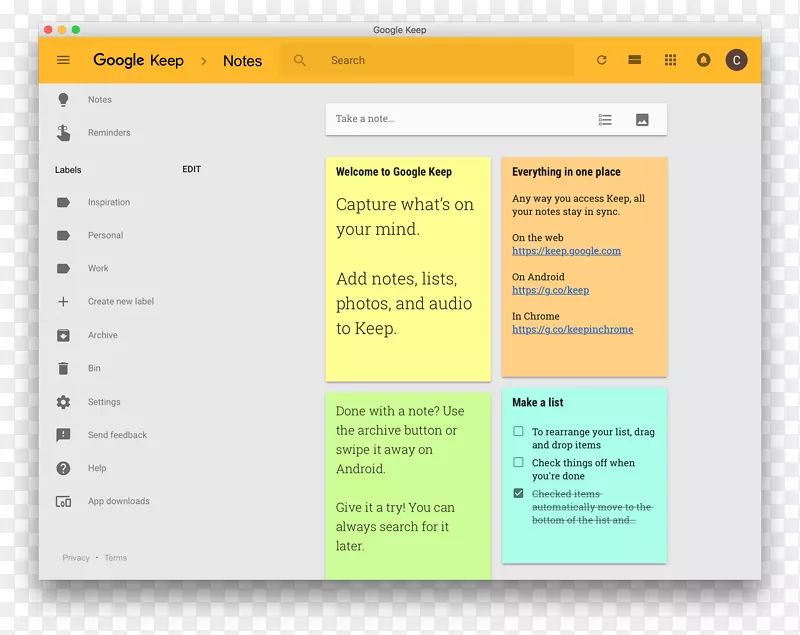The image size is (800, 635).
Task: Open Archive from the sidebar
Action: pyautogui.click(x=102, y=335)
